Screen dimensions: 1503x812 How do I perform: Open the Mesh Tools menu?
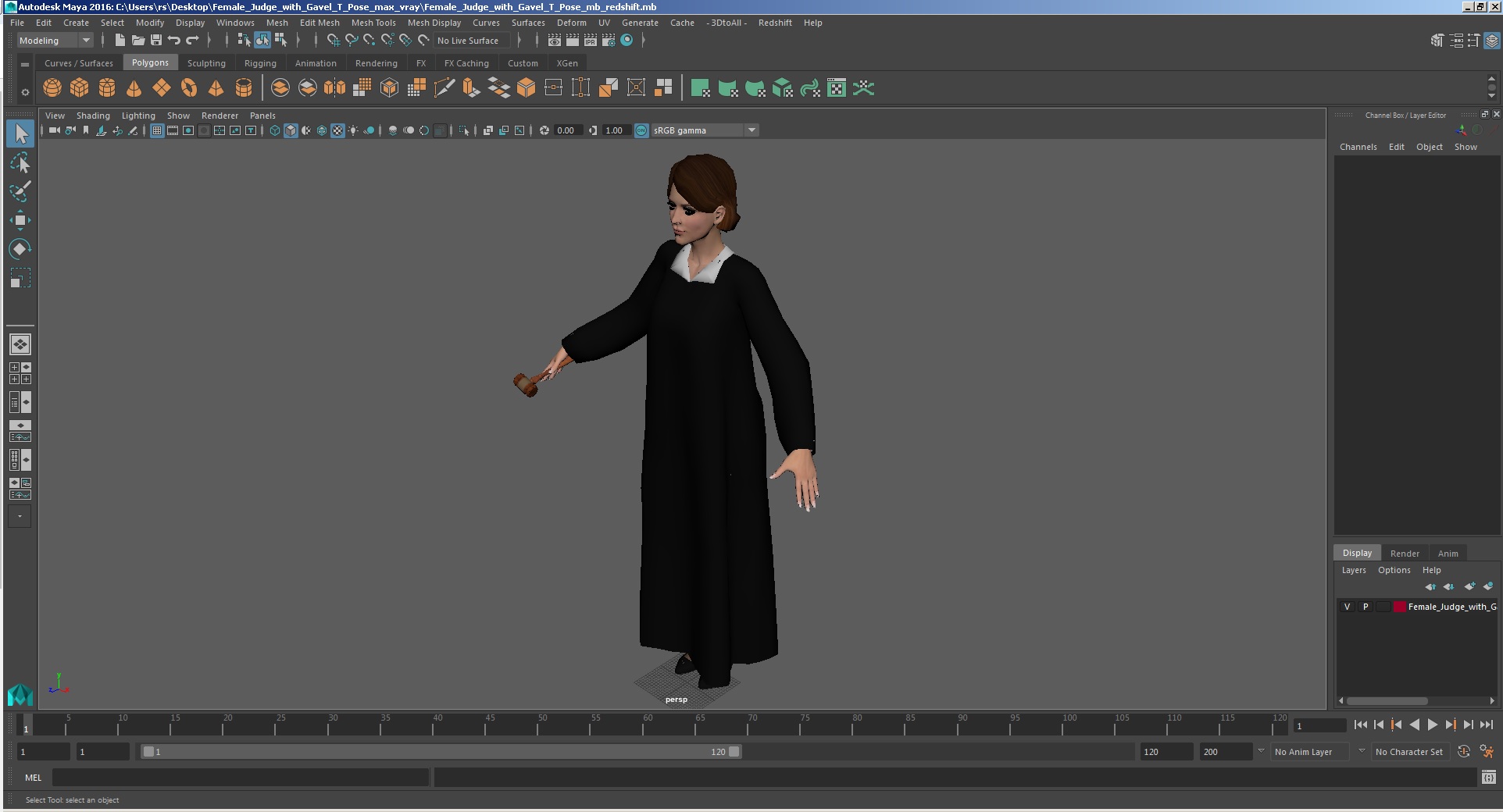(373, 23)
